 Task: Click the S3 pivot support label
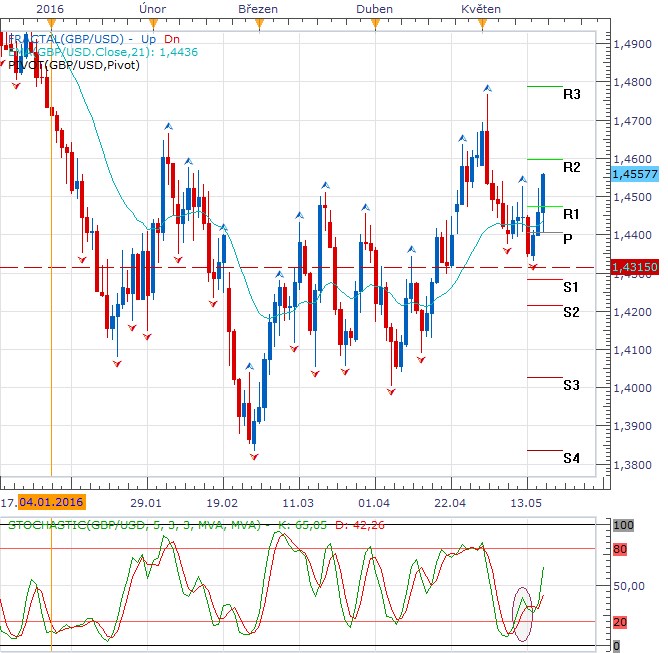point(570,385)
